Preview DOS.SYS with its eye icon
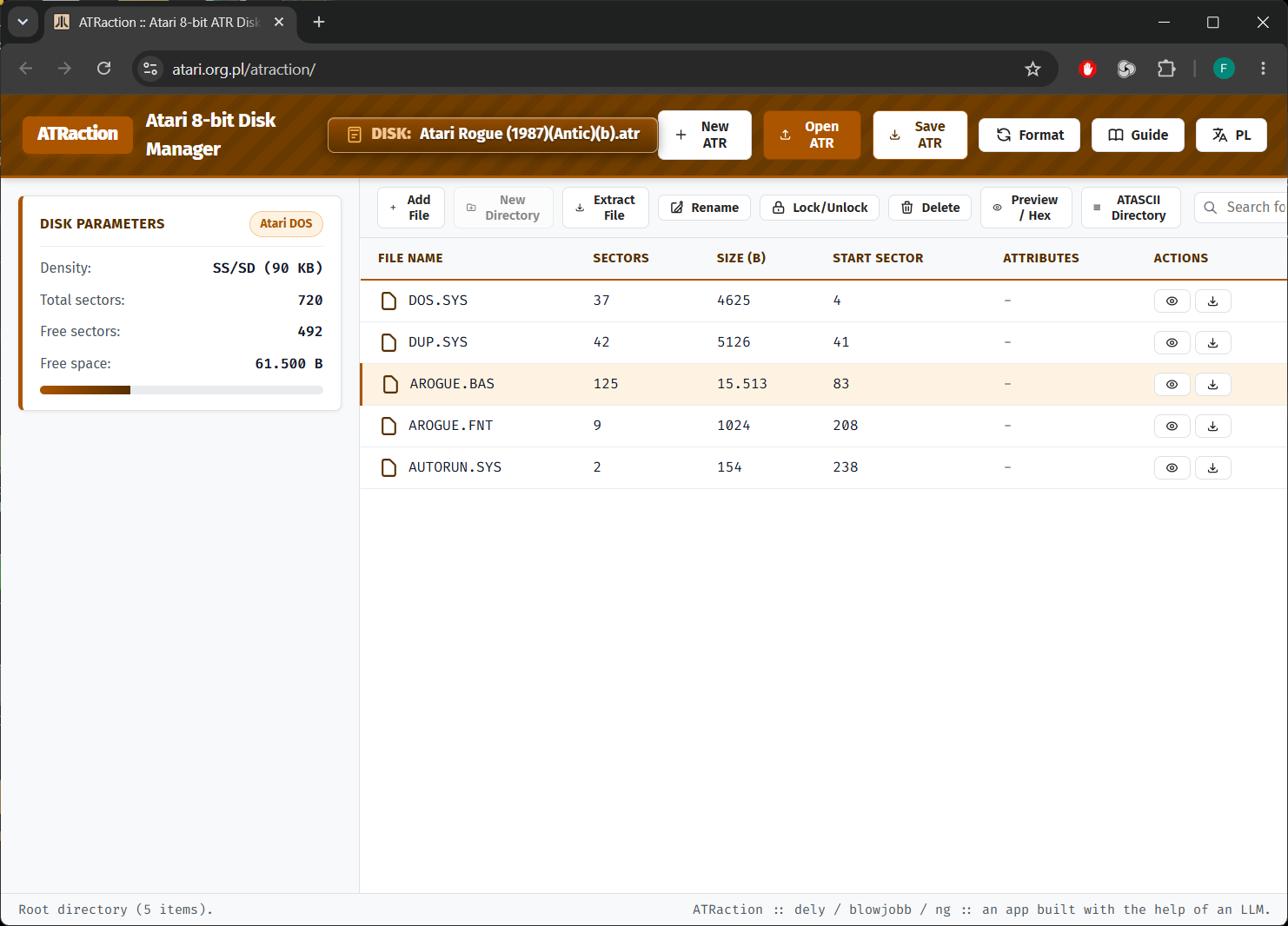1288x926 pixels. click(1172, 301)
